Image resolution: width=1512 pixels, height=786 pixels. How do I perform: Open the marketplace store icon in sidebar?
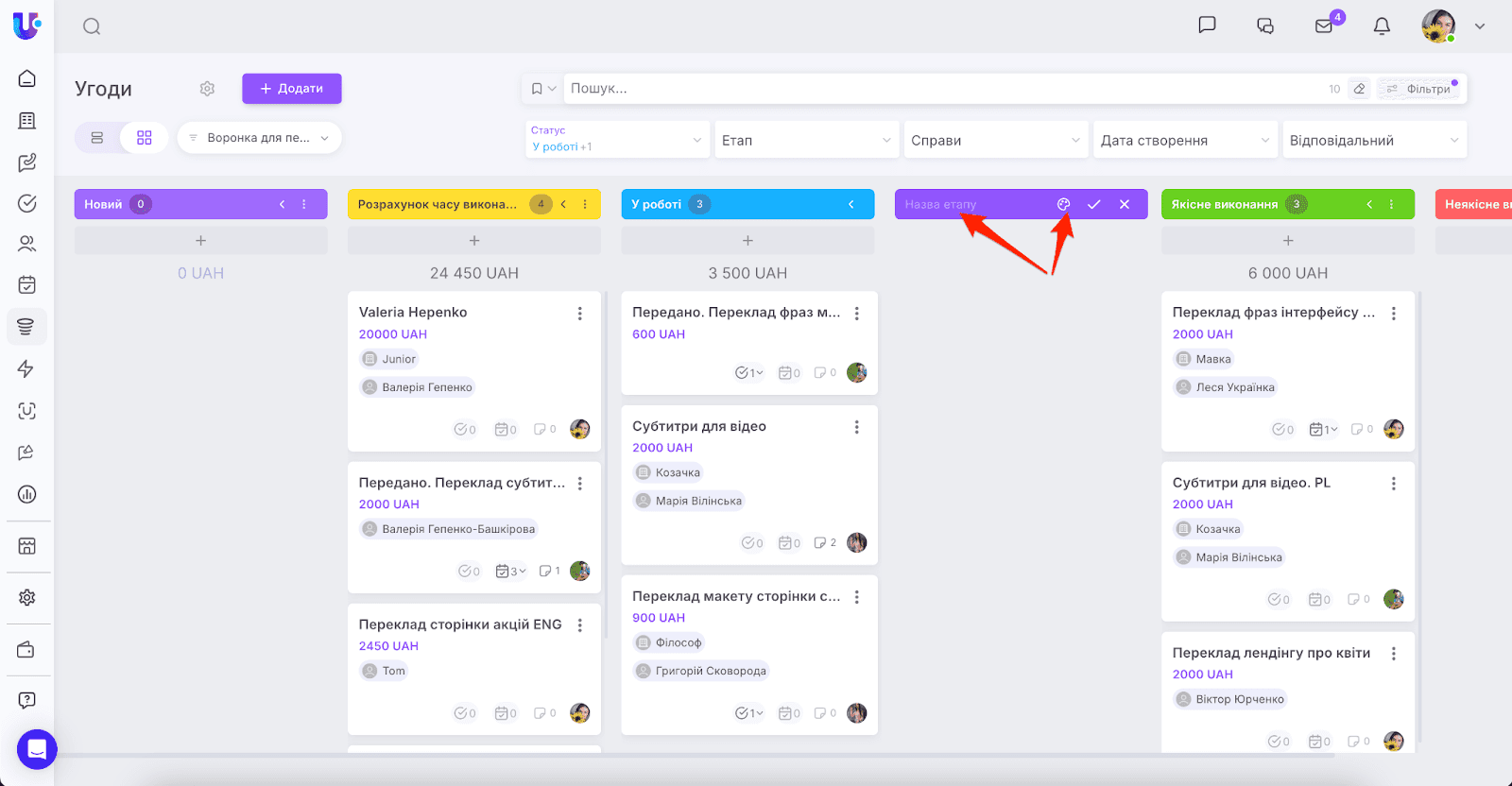27,546
